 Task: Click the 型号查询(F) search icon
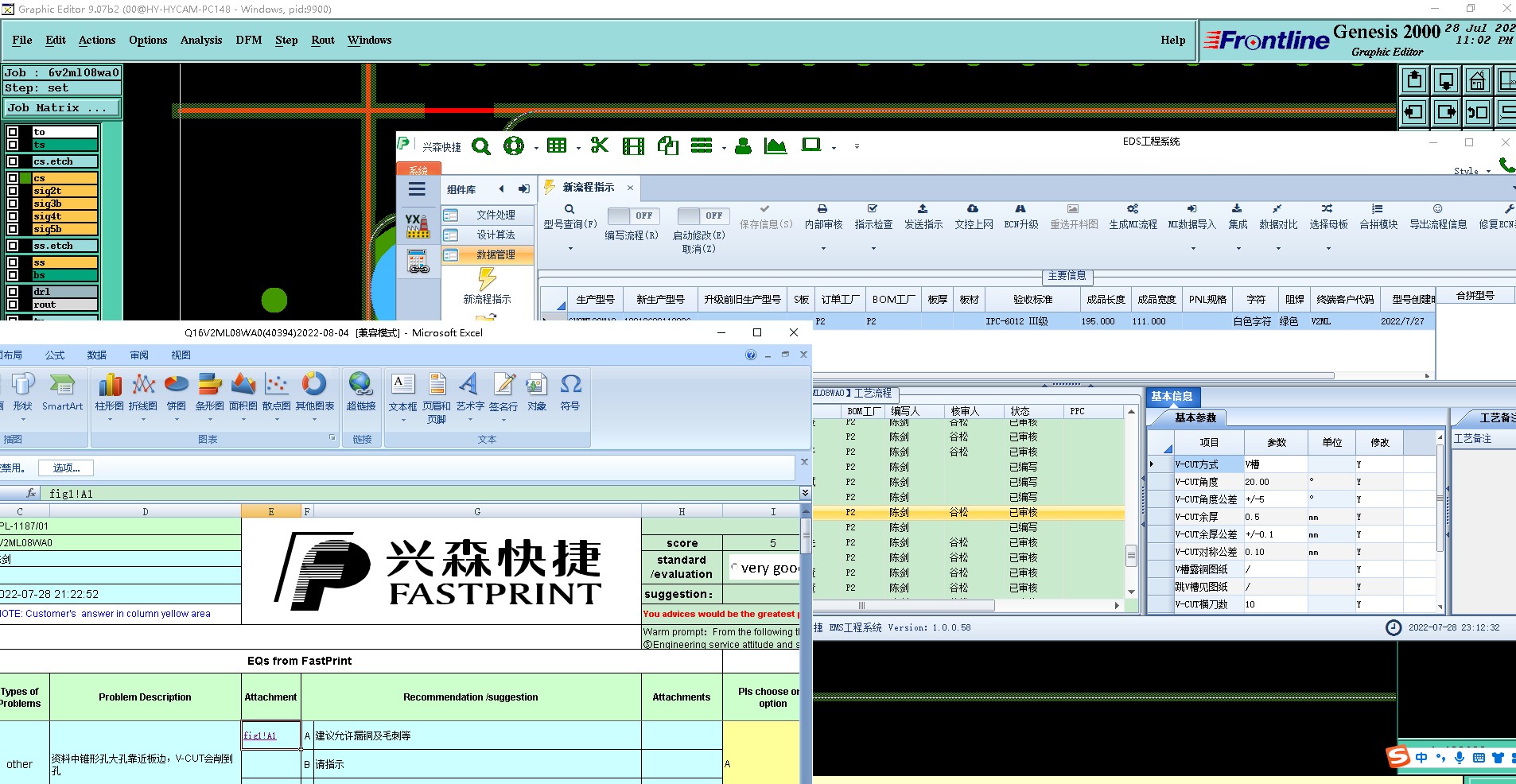pyautogui.click(x=569, y=209)
